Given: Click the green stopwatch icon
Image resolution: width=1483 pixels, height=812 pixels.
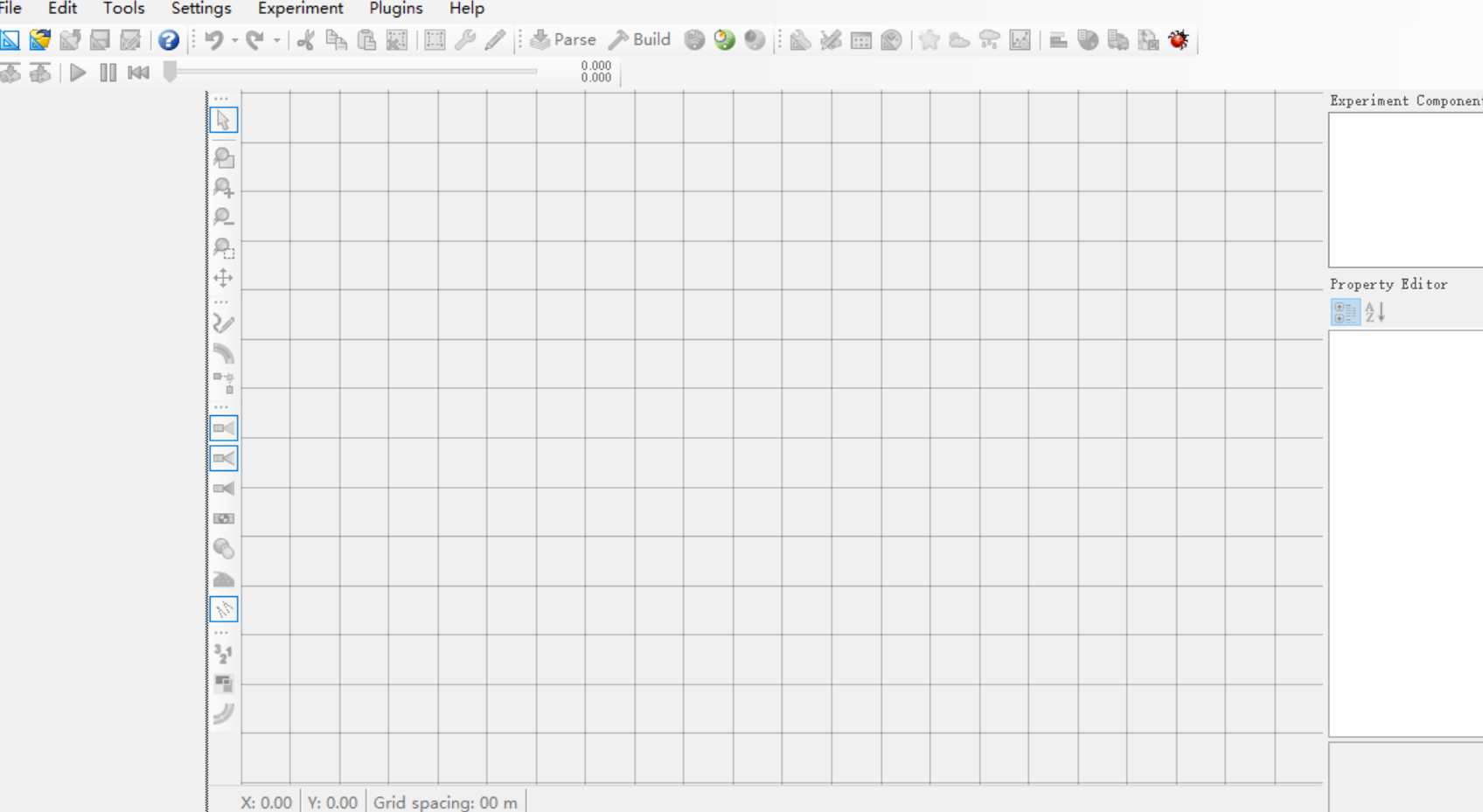Looking at the screenshot, I should pos(724,40).
